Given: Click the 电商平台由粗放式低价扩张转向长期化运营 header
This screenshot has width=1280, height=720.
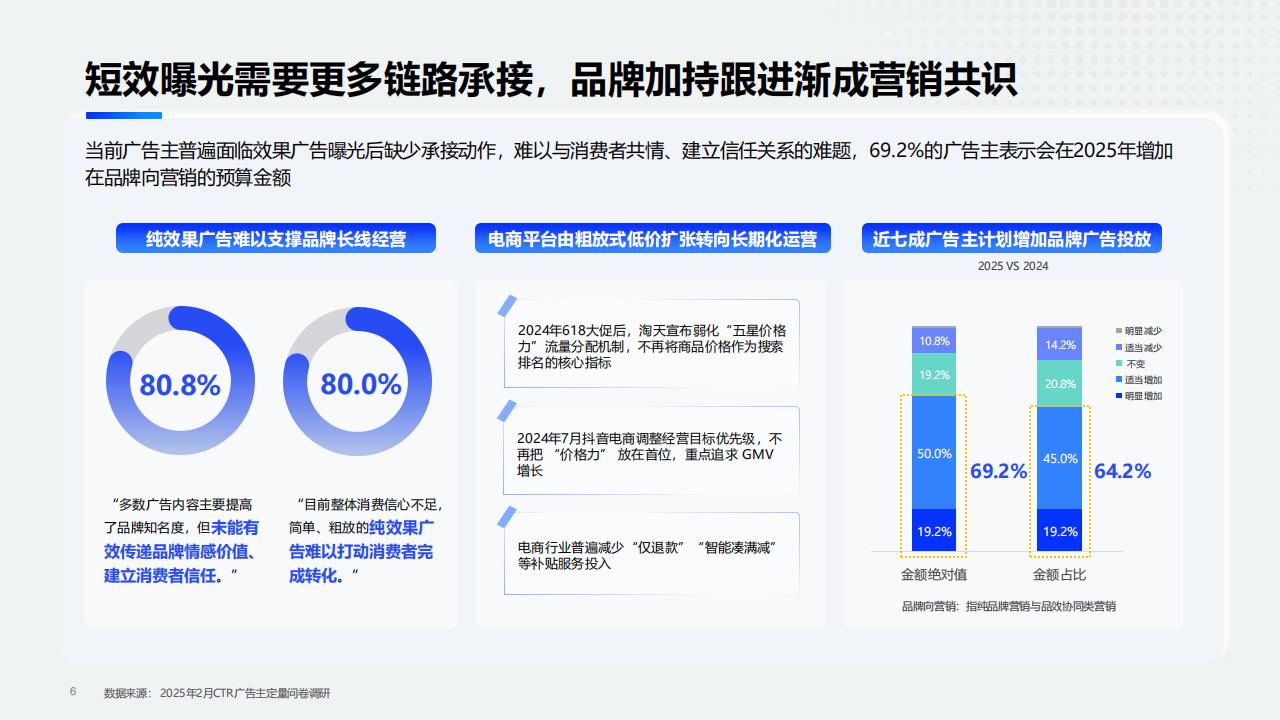Looking at the screenshot, I should [x=653, y=239].
